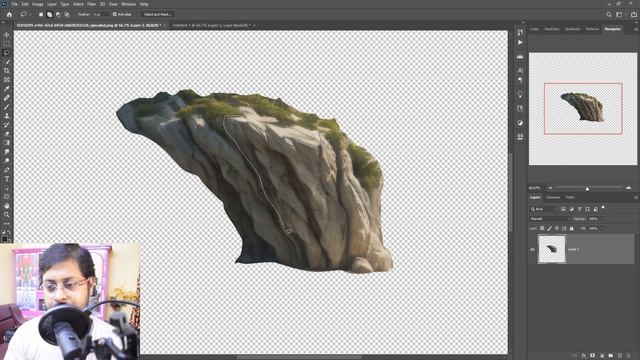Open the layer filter Kind dropdown
Viewport: 640px width, 360px height.
pyautogui.click(x=543, y=209)
